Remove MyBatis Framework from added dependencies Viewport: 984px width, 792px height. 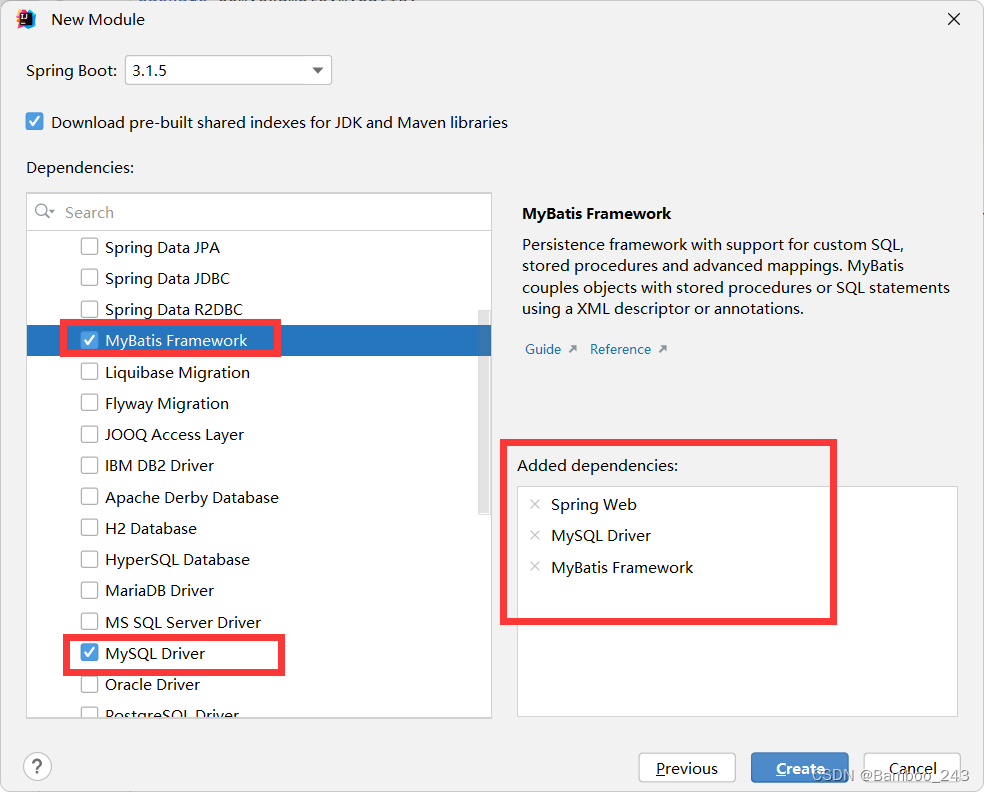(535, 567)
